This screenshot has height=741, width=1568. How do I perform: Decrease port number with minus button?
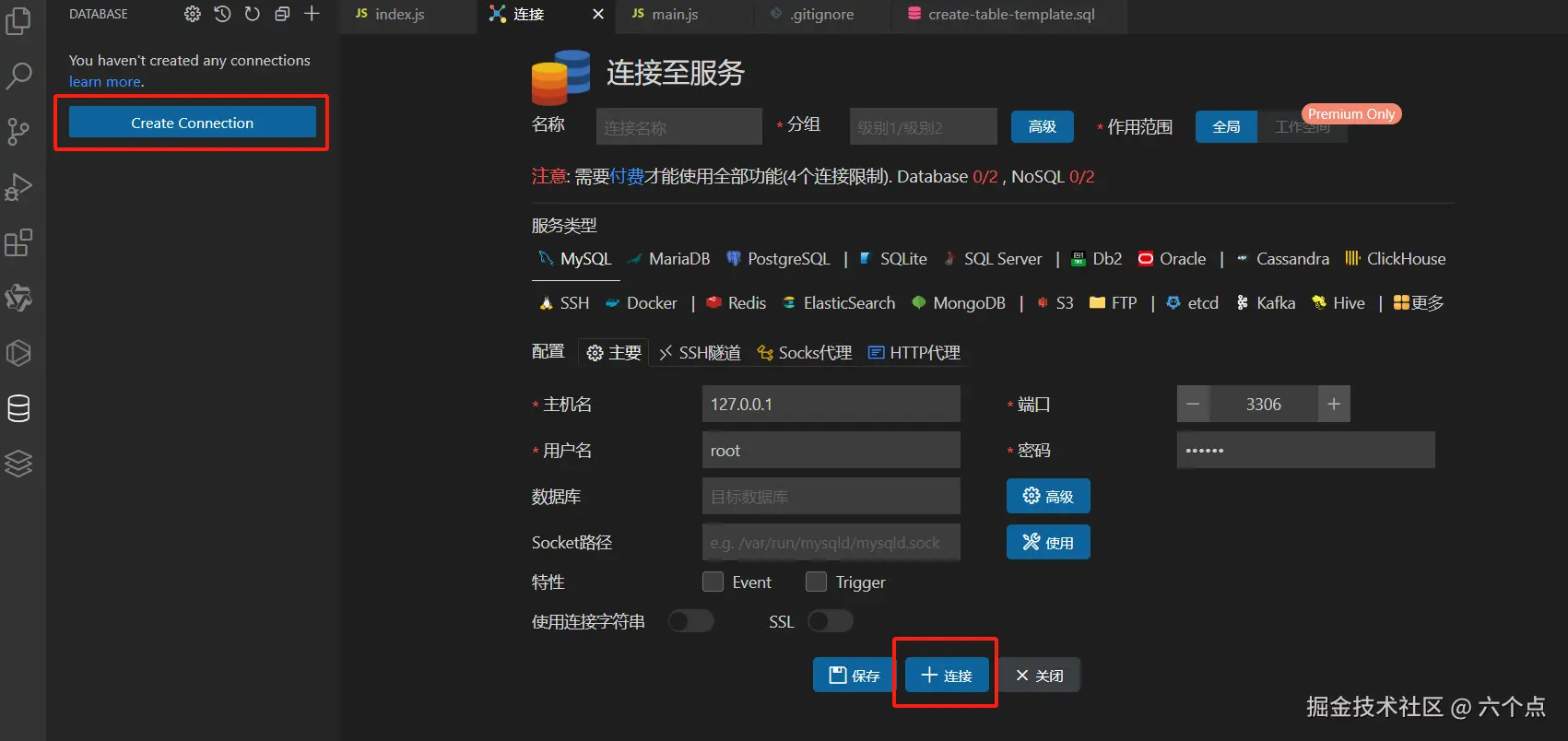(1193, 404)
